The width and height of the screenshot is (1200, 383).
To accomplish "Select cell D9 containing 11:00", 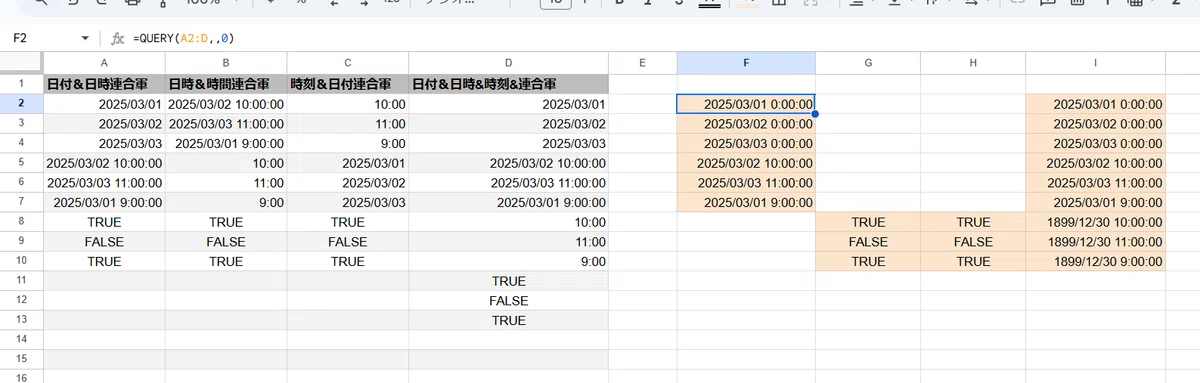I will 508,242.
